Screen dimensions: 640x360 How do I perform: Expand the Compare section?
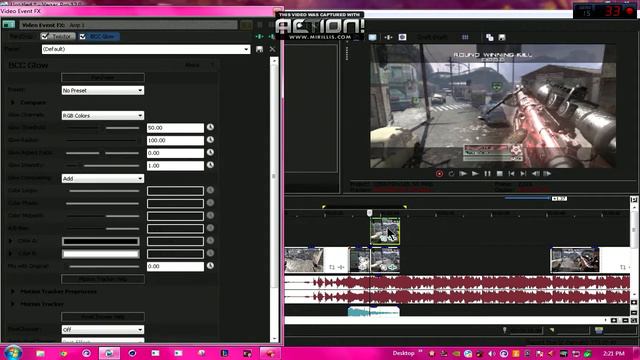pos(12,102)
